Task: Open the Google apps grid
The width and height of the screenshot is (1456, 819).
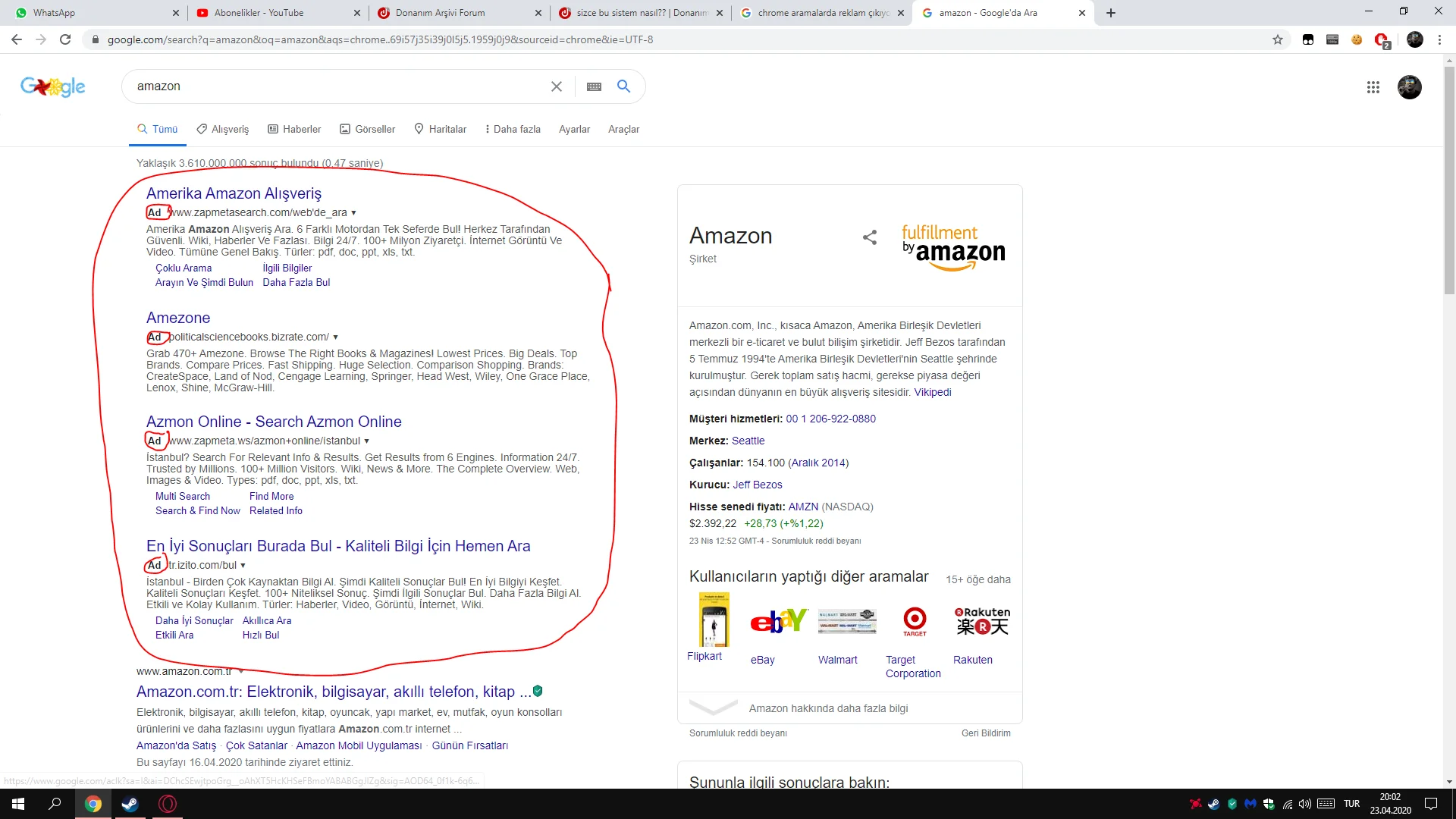Action: [x=1373, y=87]
